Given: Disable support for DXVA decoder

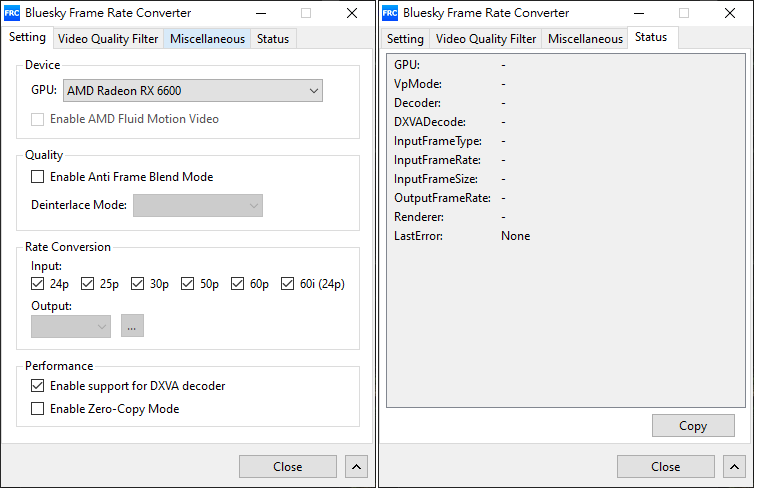Looking at the screenshot, I should [x=38, y=386].
